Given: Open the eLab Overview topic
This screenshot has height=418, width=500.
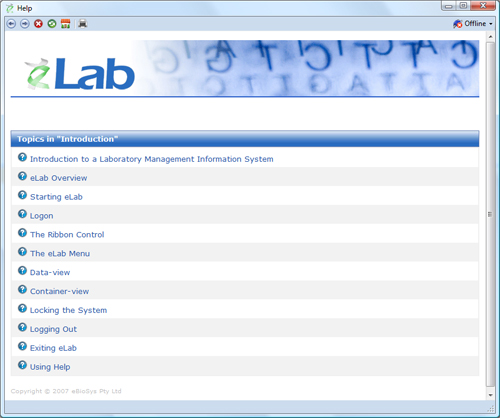Looking at the screenshot, I should click(59, 178).
